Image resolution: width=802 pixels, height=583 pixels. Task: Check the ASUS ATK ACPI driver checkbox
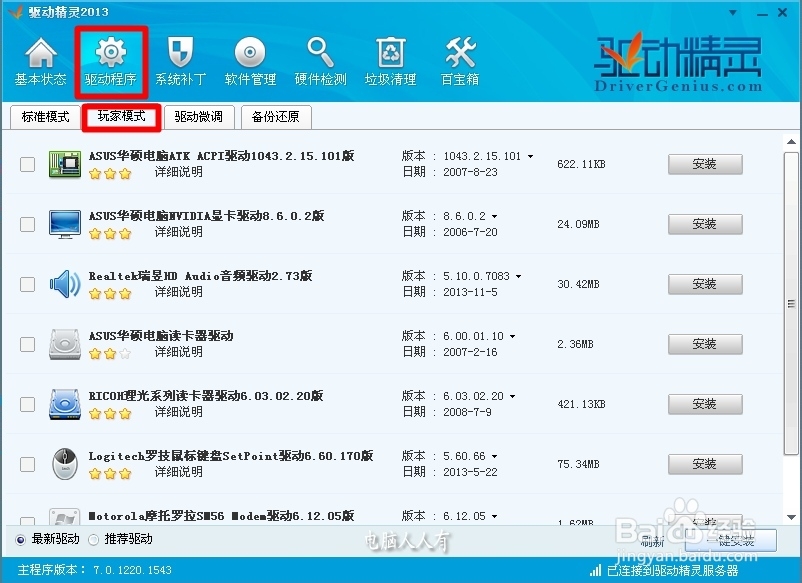27,164
